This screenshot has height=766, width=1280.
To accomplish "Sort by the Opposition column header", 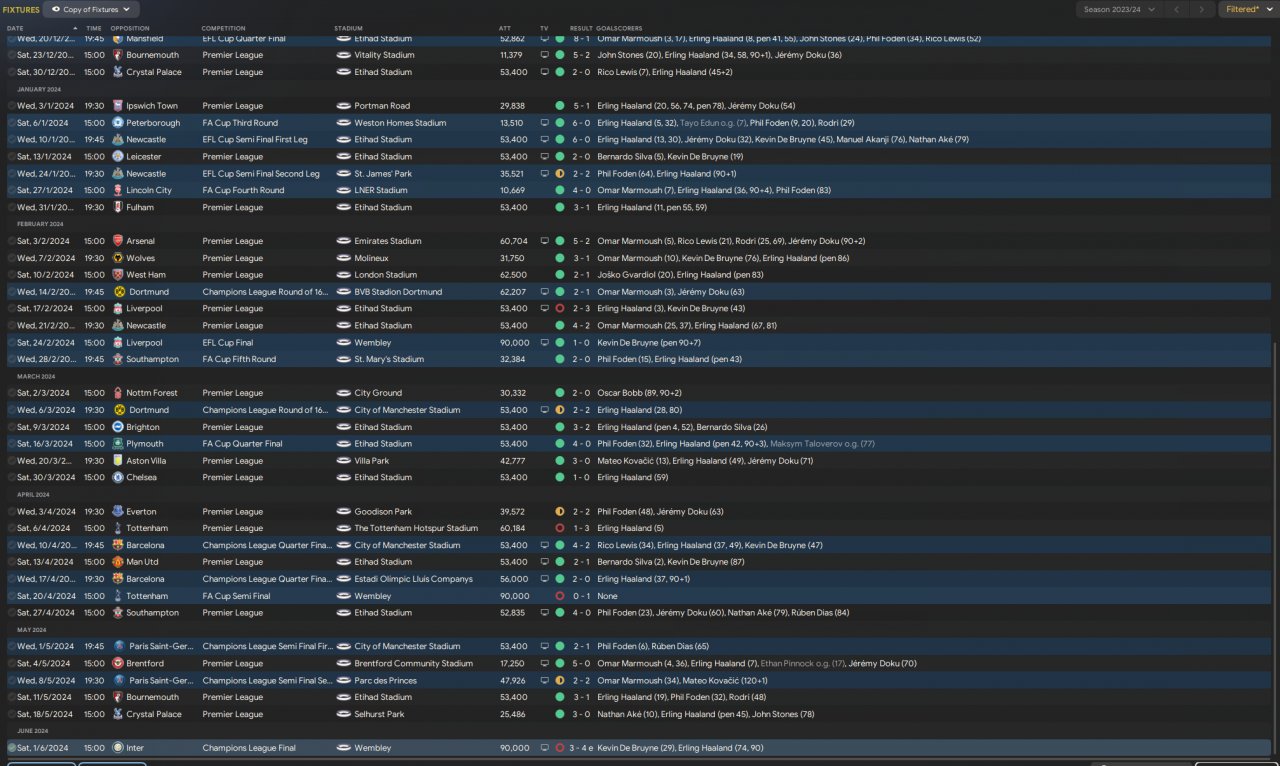I will coord(130,28).
